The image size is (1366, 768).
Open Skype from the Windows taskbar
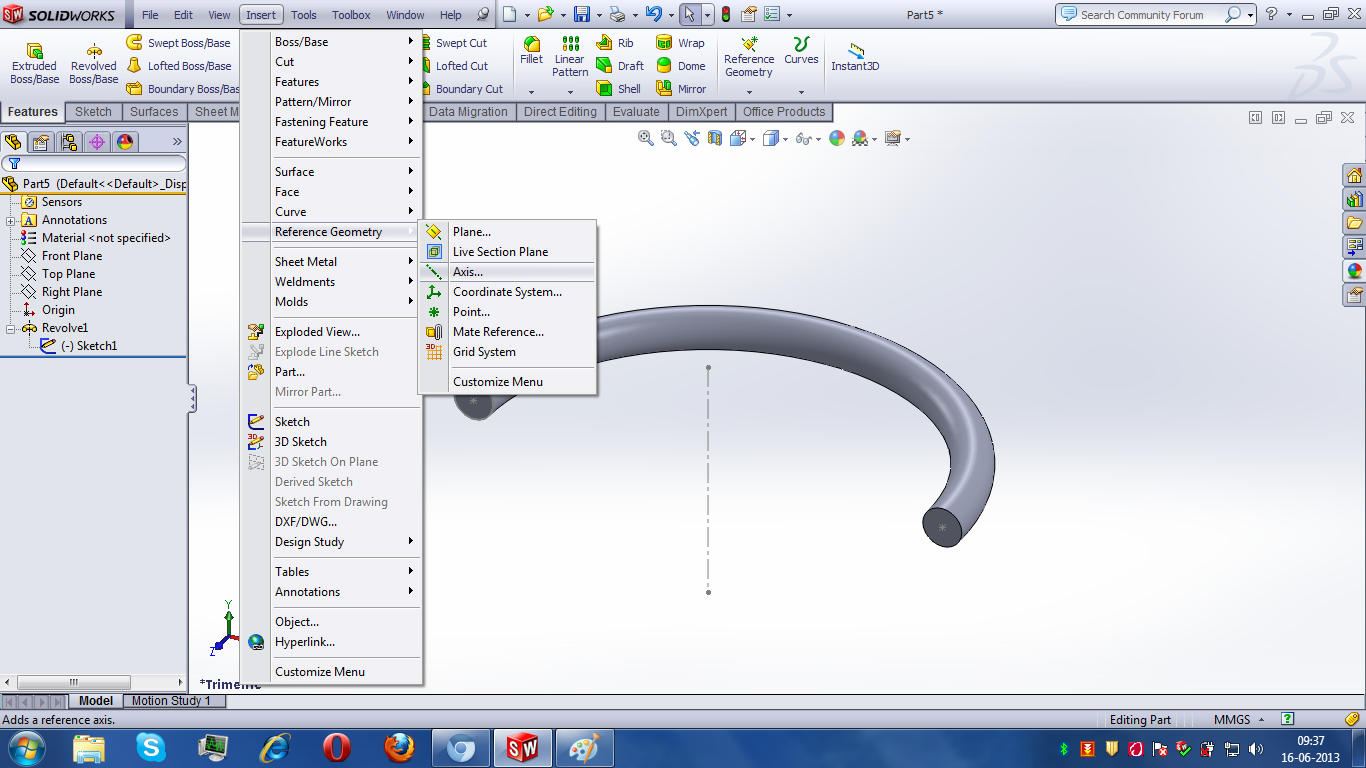tap(151, 747)
